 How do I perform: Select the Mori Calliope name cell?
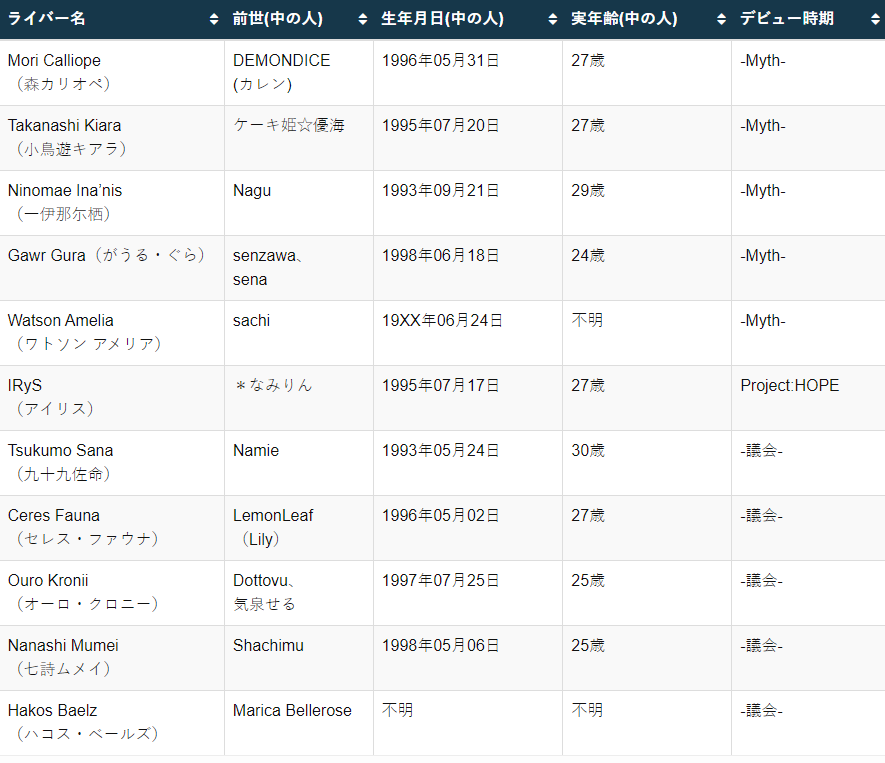pyautogui.click(x=112, y=72)
